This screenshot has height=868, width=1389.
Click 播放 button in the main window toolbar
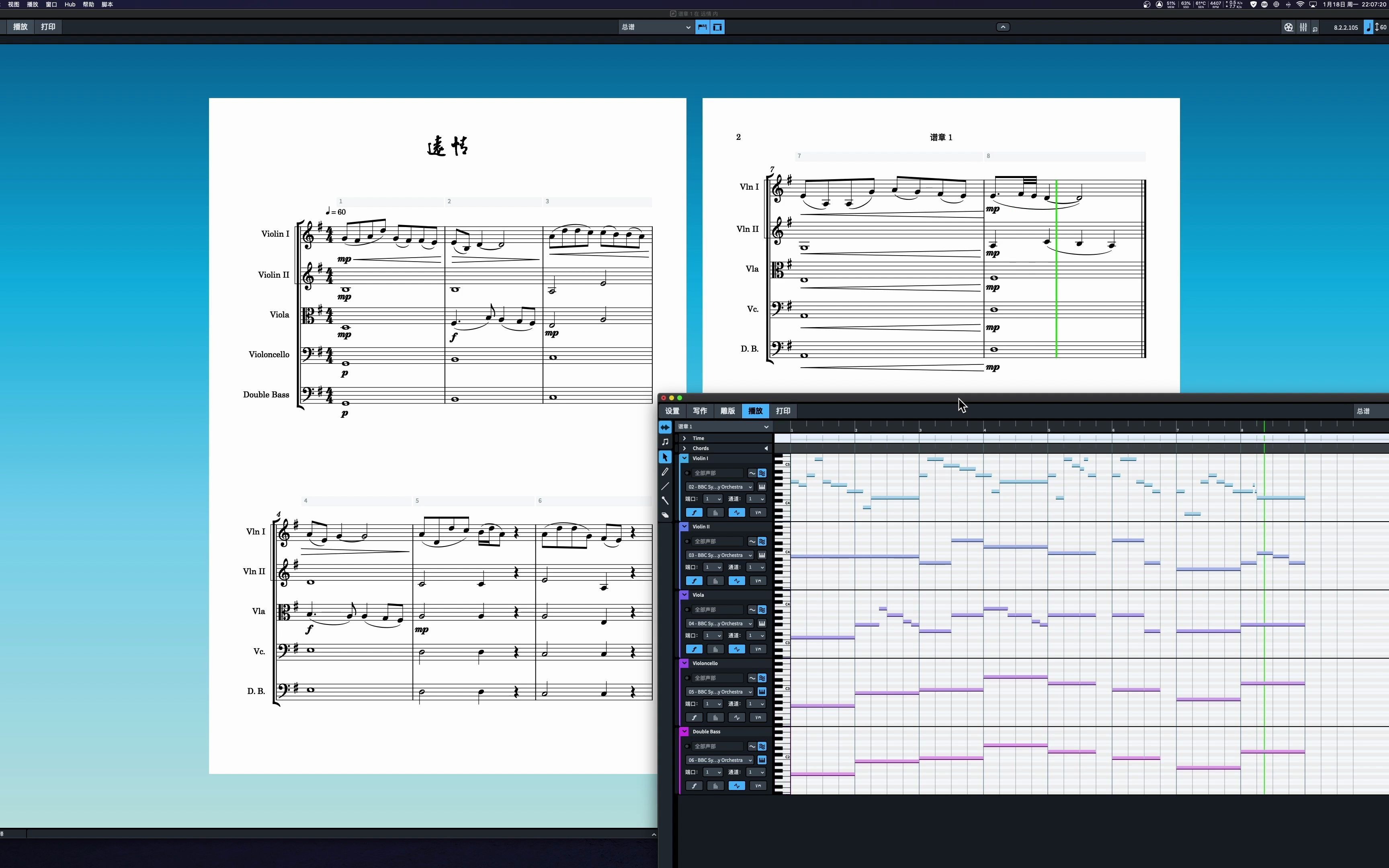[20, 27]
